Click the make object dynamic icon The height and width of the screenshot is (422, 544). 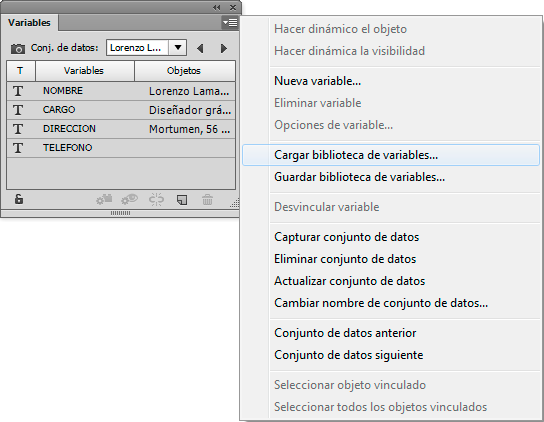[104, 199]
